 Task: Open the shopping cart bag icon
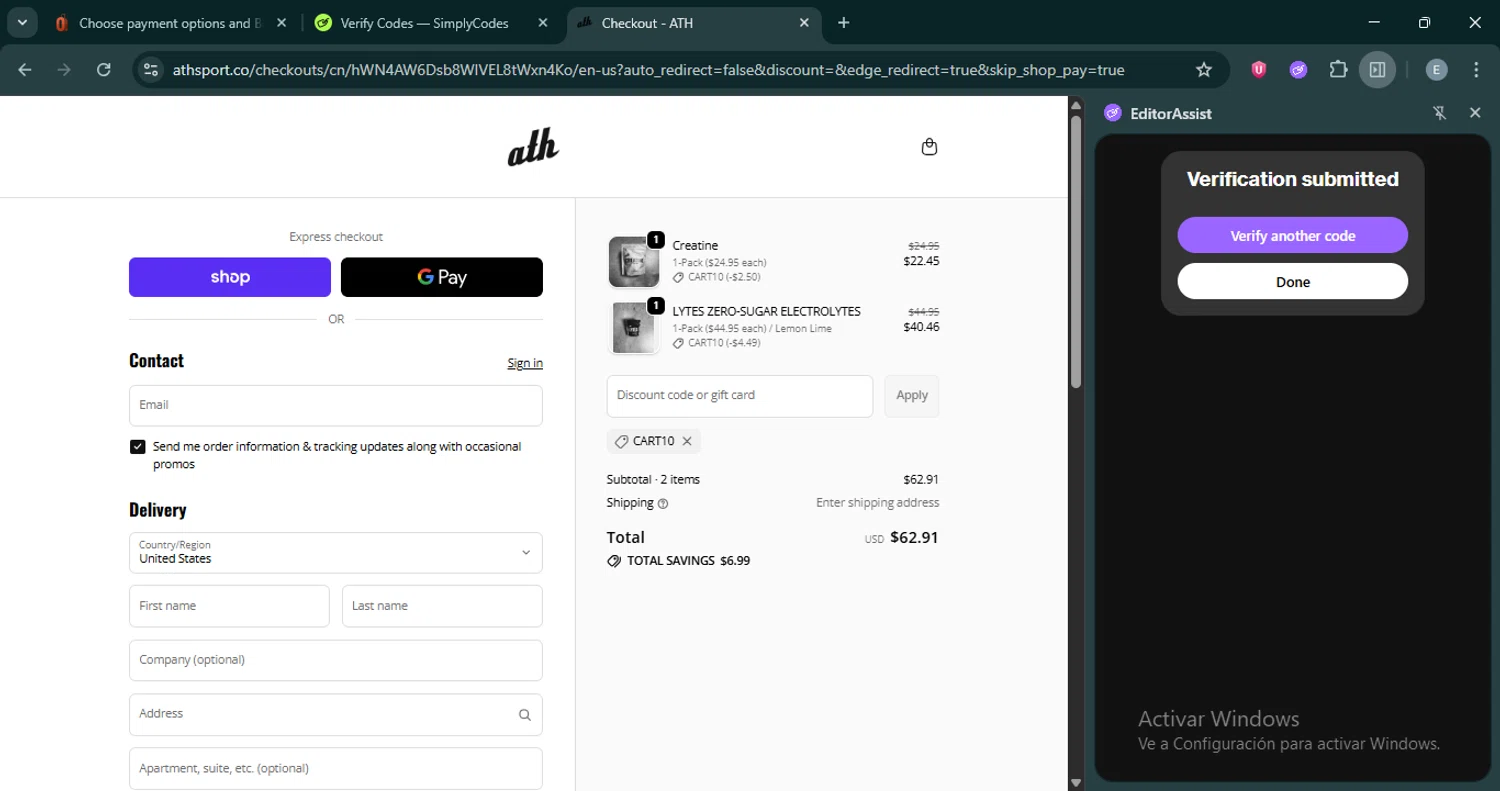point(929,147)
